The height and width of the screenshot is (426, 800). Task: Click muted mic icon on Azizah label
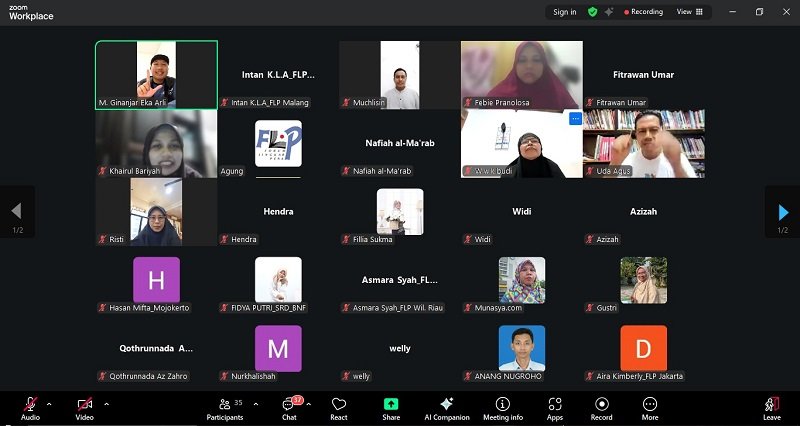coord(590,239)
